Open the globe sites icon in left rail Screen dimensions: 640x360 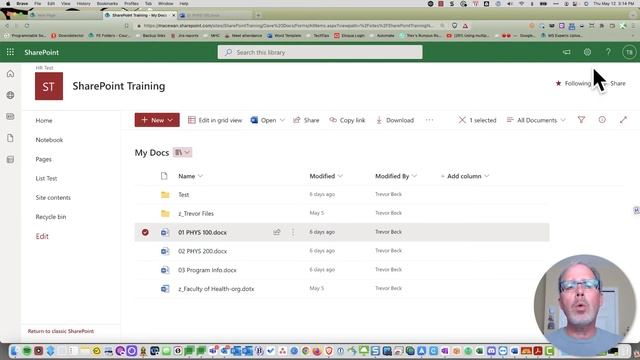point(11,95)
